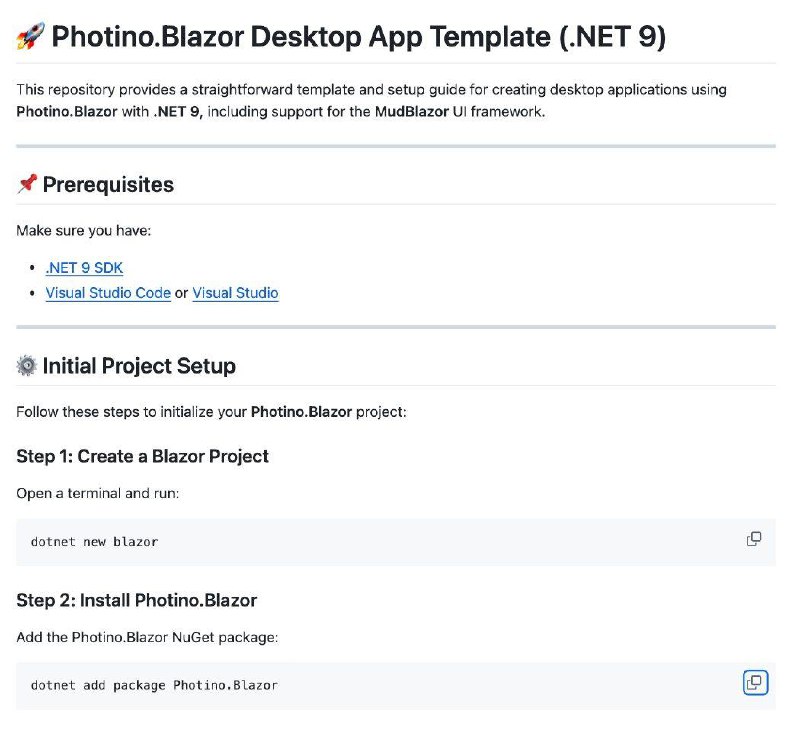Click the bold MudBlazor word in intro
Screen dimensions: 800x730
[412, 111]
